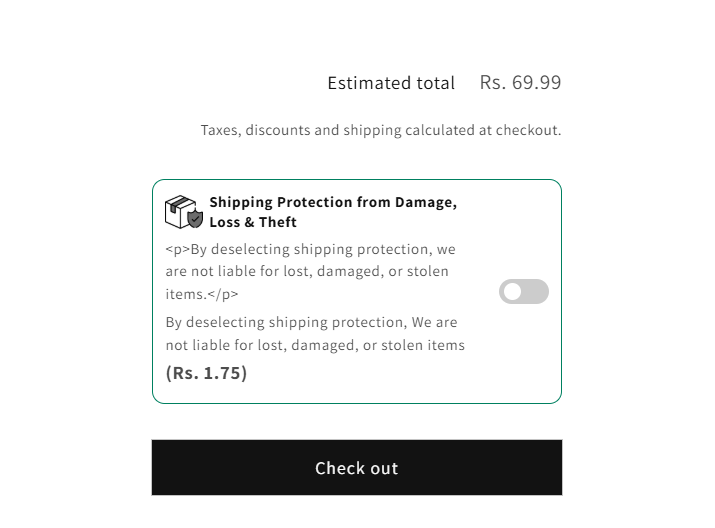Enable the Shipping Protection toggle switch
Image resolution: width=715 pixels, height=528 pixels.
coord(524,292)
